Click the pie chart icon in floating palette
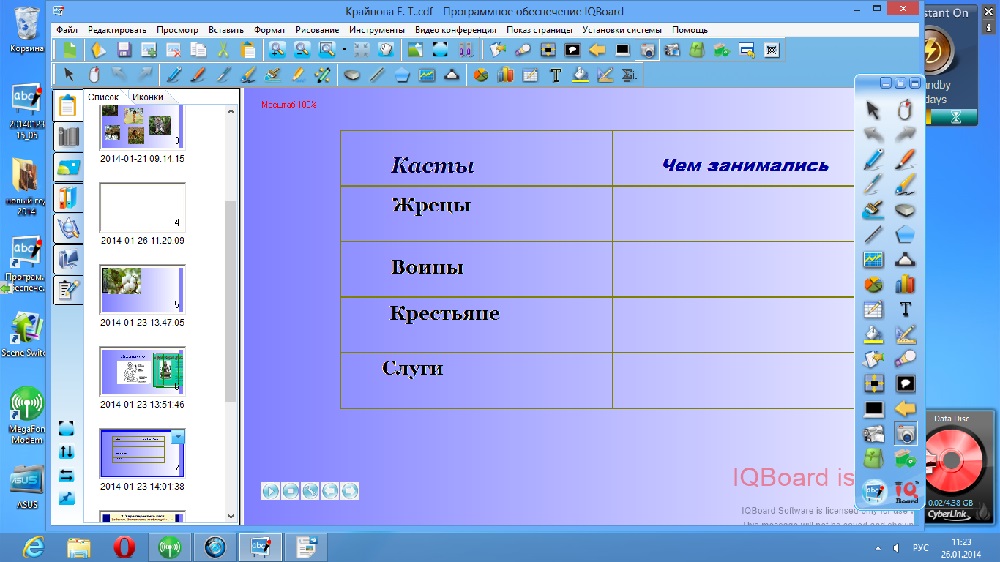Viewport: 1000px width, 562px height. coord(873,285)
